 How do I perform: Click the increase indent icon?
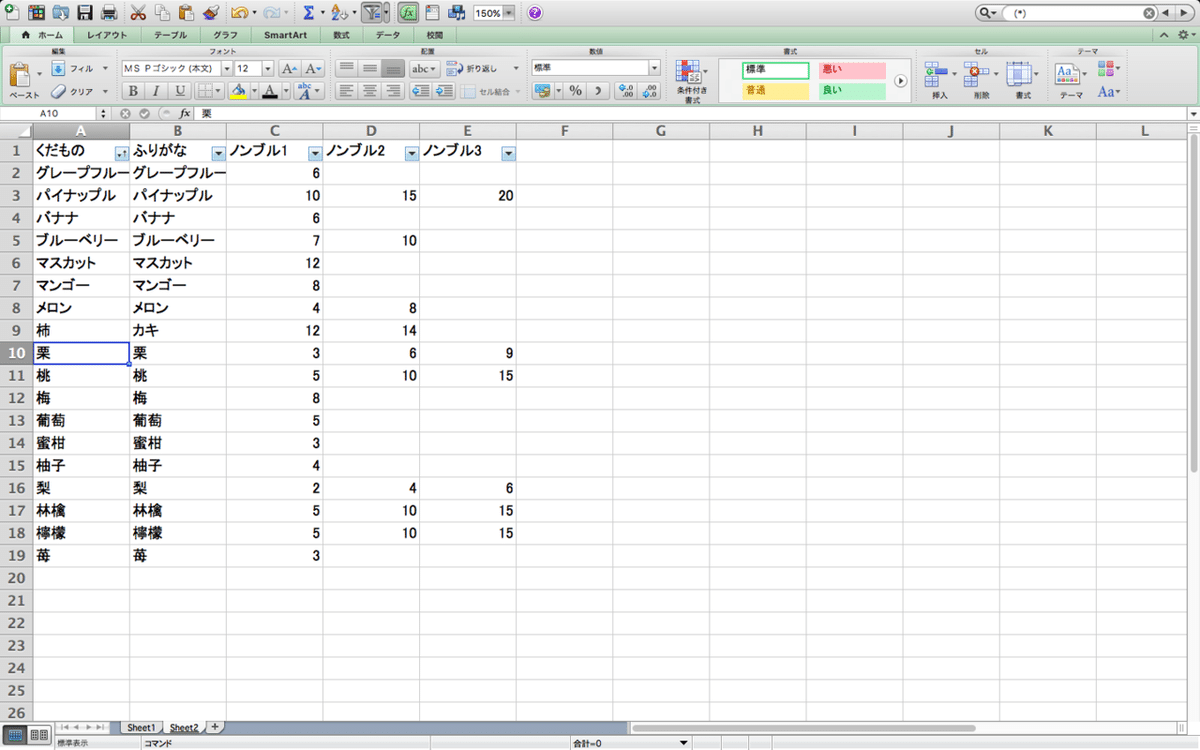click(444, 91)
